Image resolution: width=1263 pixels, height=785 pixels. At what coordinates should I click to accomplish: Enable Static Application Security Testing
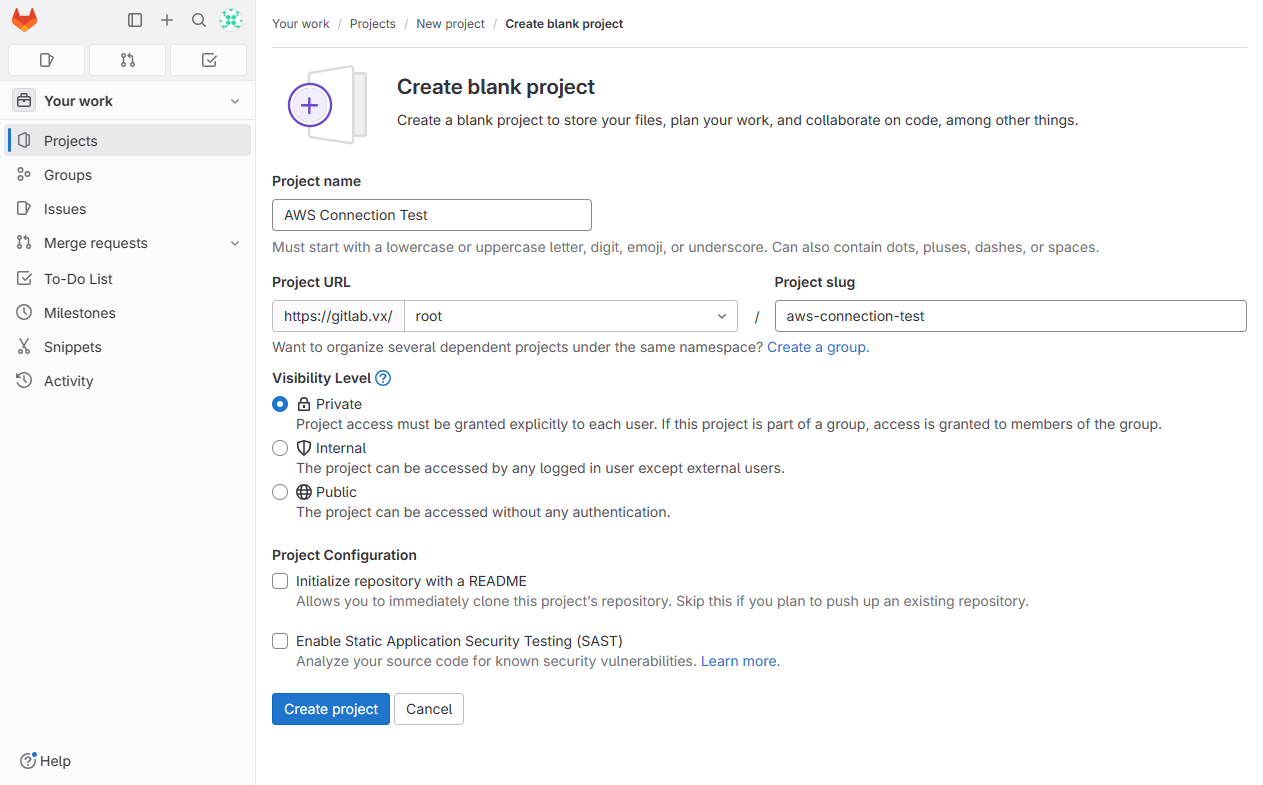pos(280,641)
